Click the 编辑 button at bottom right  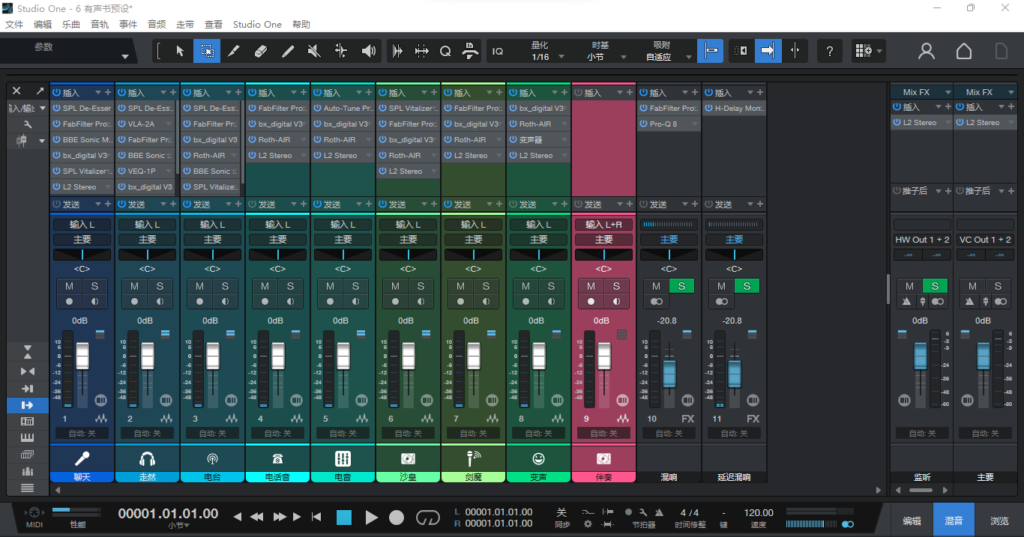click(911, 520)
